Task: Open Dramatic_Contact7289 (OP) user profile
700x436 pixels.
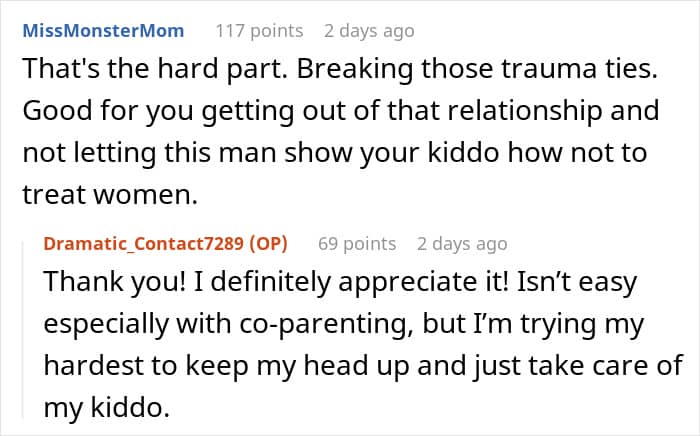Action: point(166,244)
